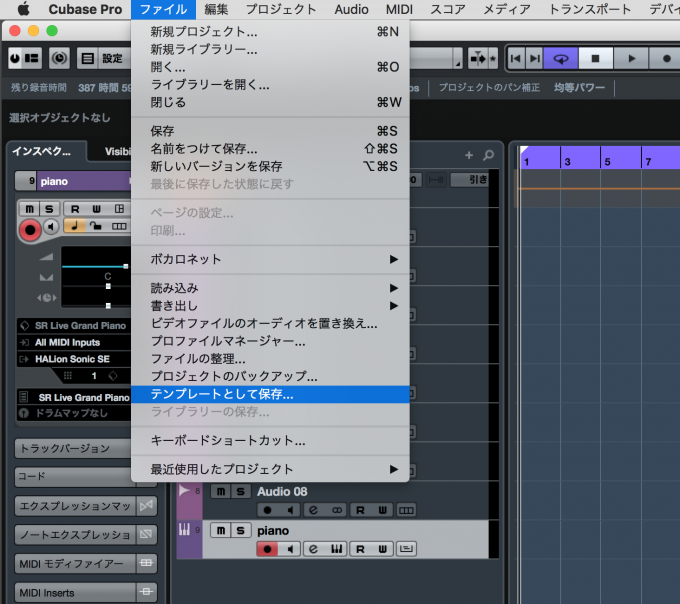The image size is (680, 604).
Task: Open the 編集 menu
Action: click(216, 9)
